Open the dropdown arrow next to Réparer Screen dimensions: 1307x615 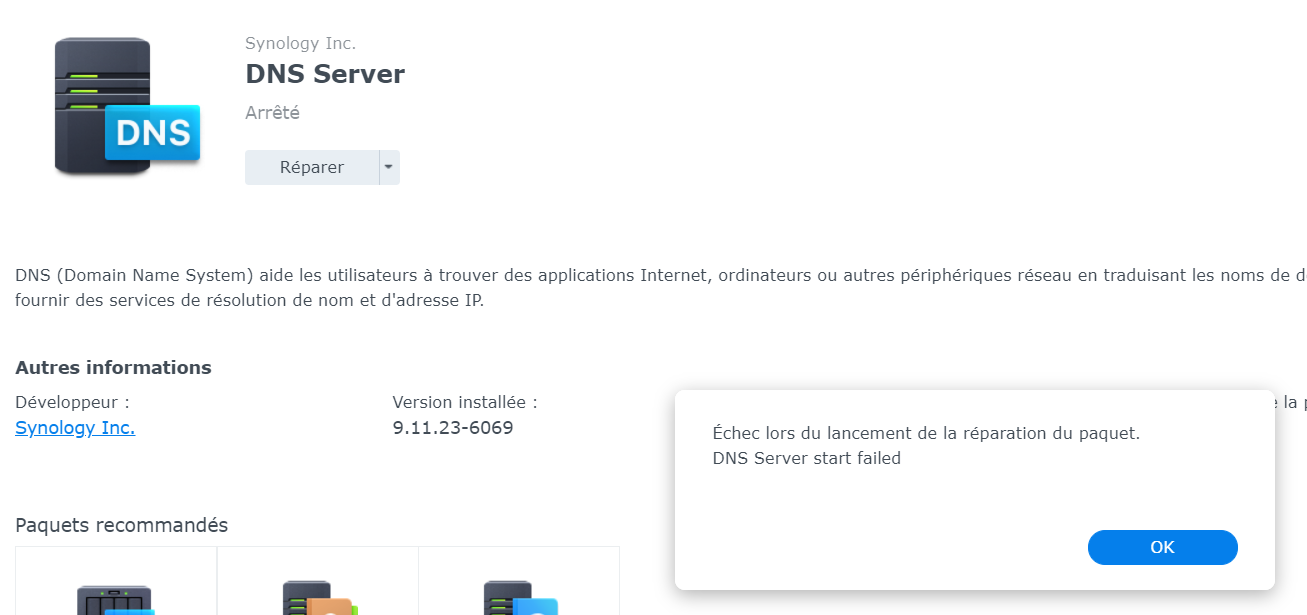coord(389,167)
